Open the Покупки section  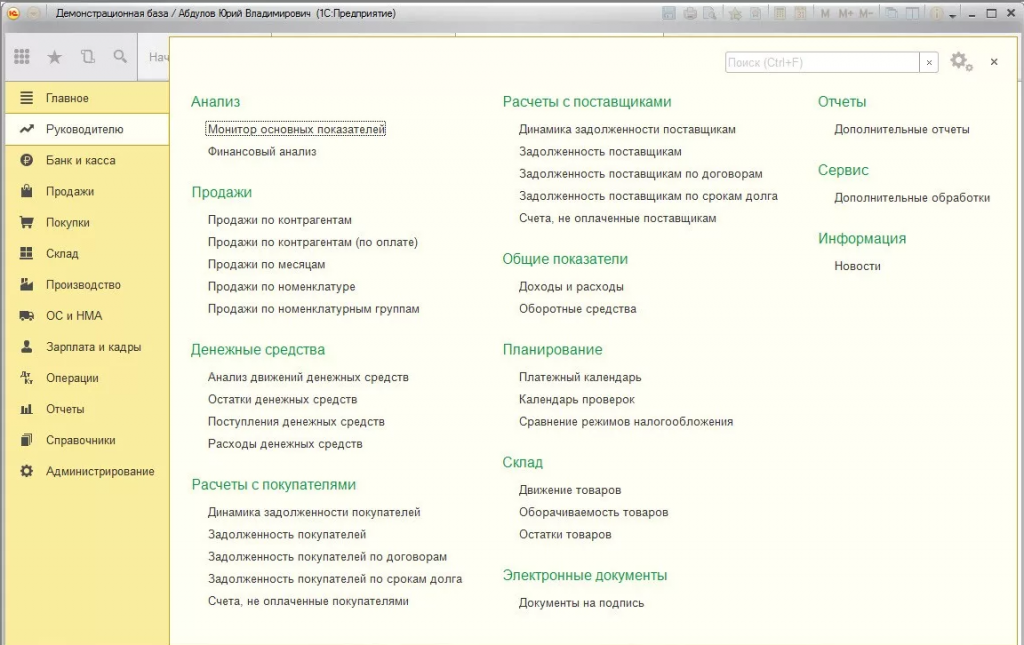87,223
